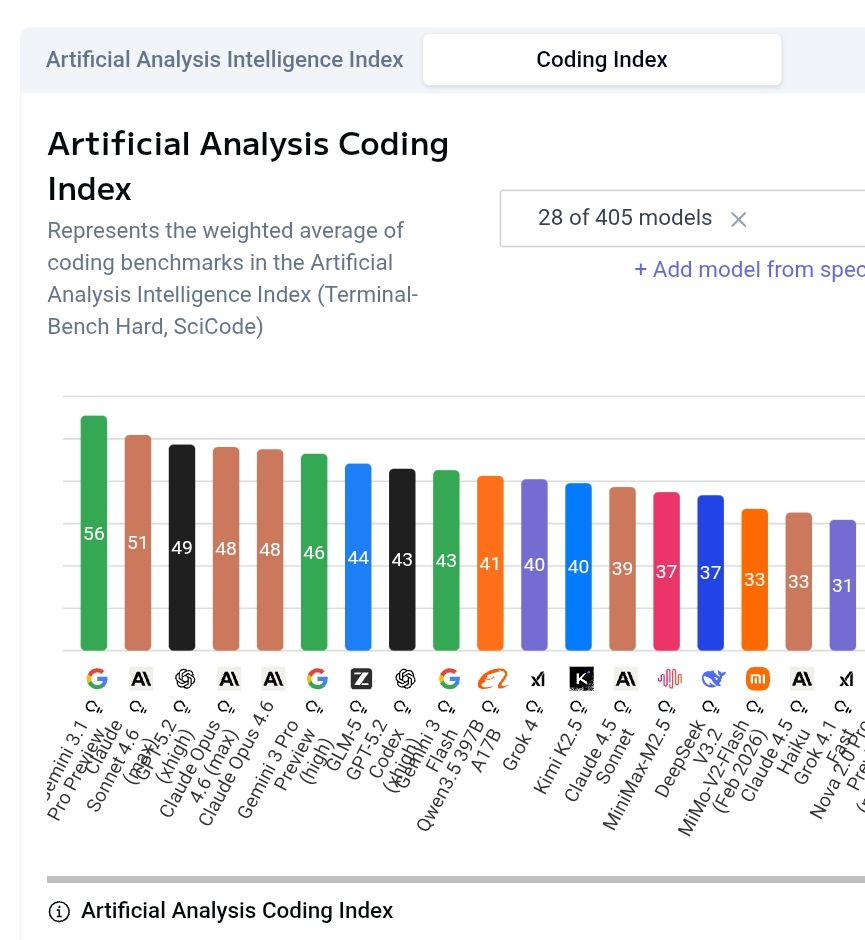Click the Anthropic logo under Claude 4.5 Haiku

coord(802,679)
